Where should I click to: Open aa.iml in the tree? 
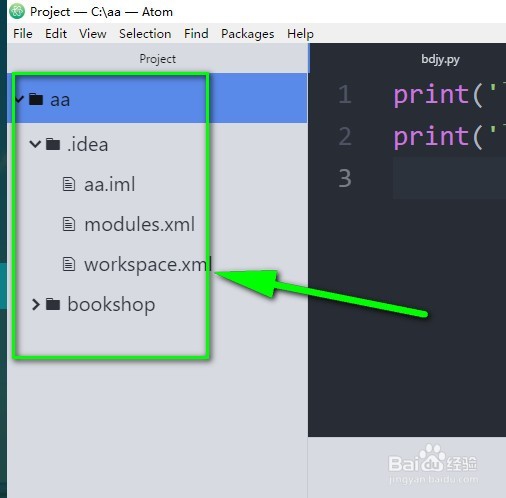coord(110,184)
